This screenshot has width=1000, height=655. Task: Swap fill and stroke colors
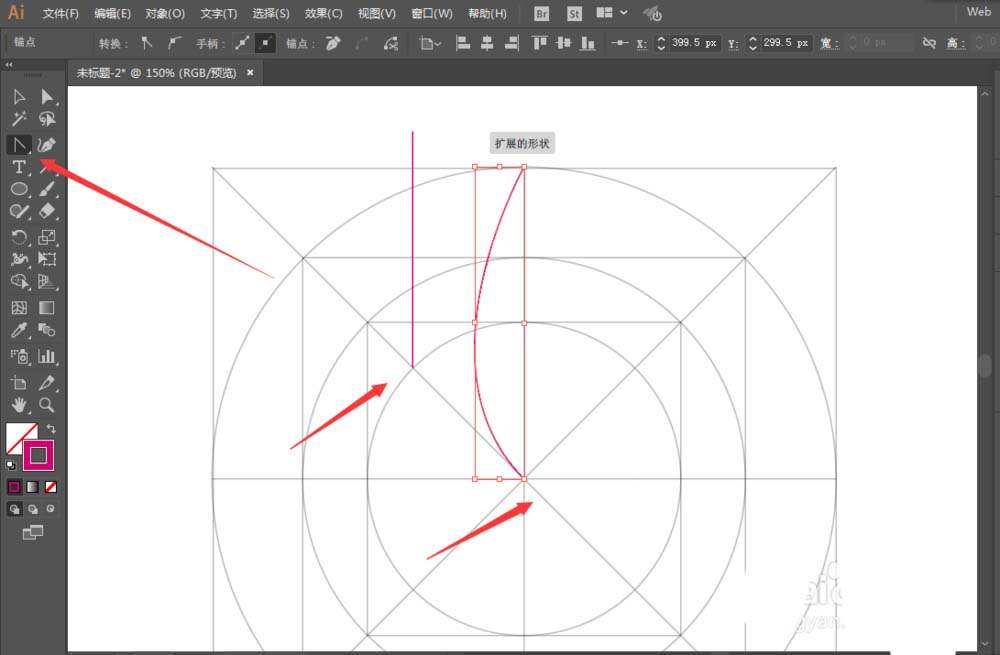51,429
